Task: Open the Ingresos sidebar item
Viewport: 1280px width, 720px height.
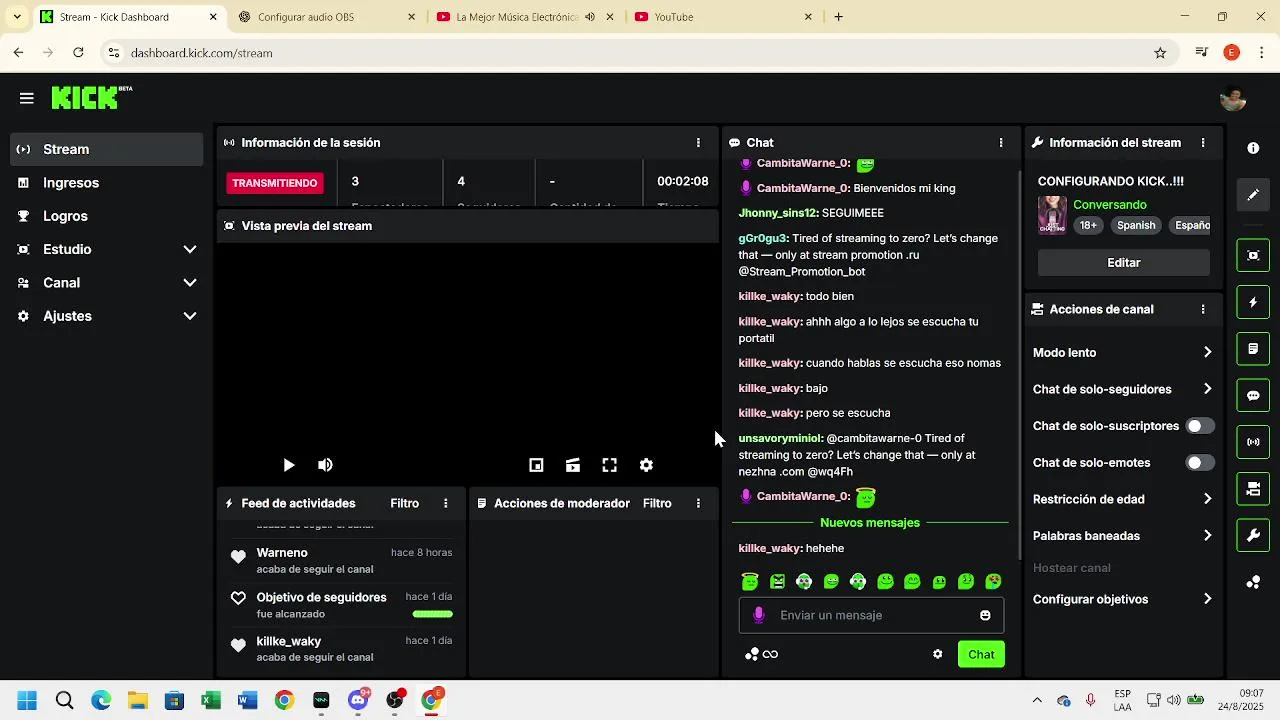Action: point(106,183)
